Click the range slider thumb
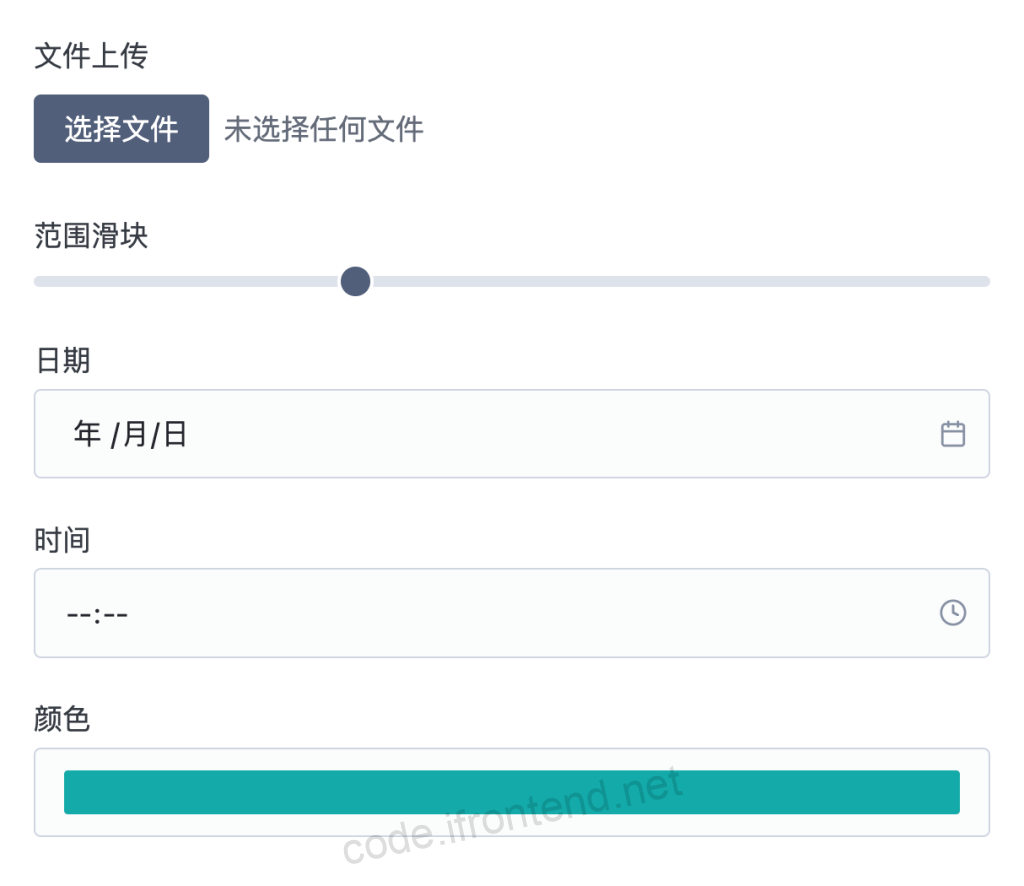Screen dimensions: 1024x886 (355, 282)
